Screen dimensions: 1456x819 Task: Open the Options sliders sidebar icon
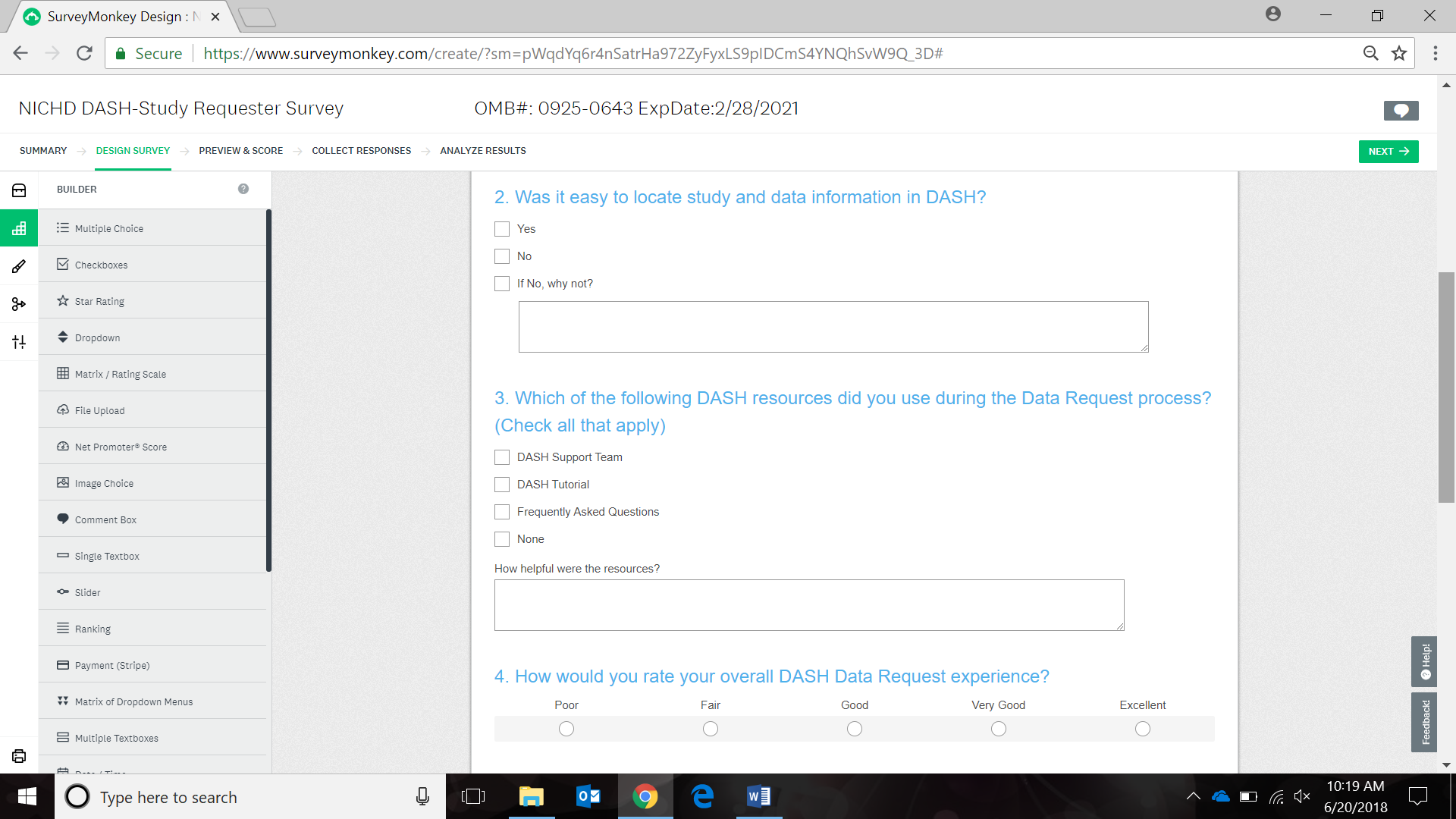[19, 342]
